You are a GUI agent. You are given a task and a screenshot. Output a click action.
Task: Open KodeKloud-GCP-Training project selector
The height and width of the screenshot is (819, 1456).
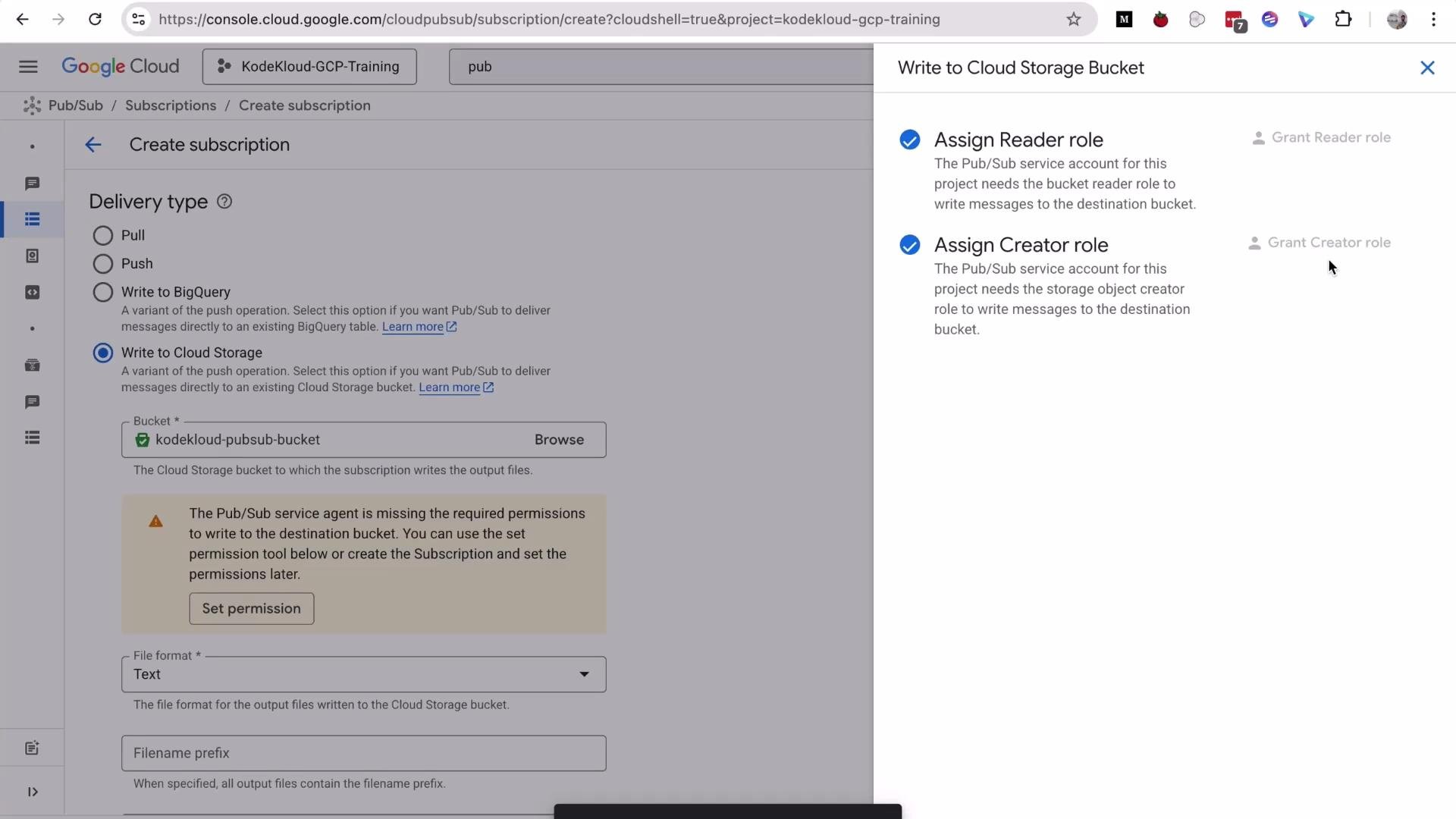(309, 67)
